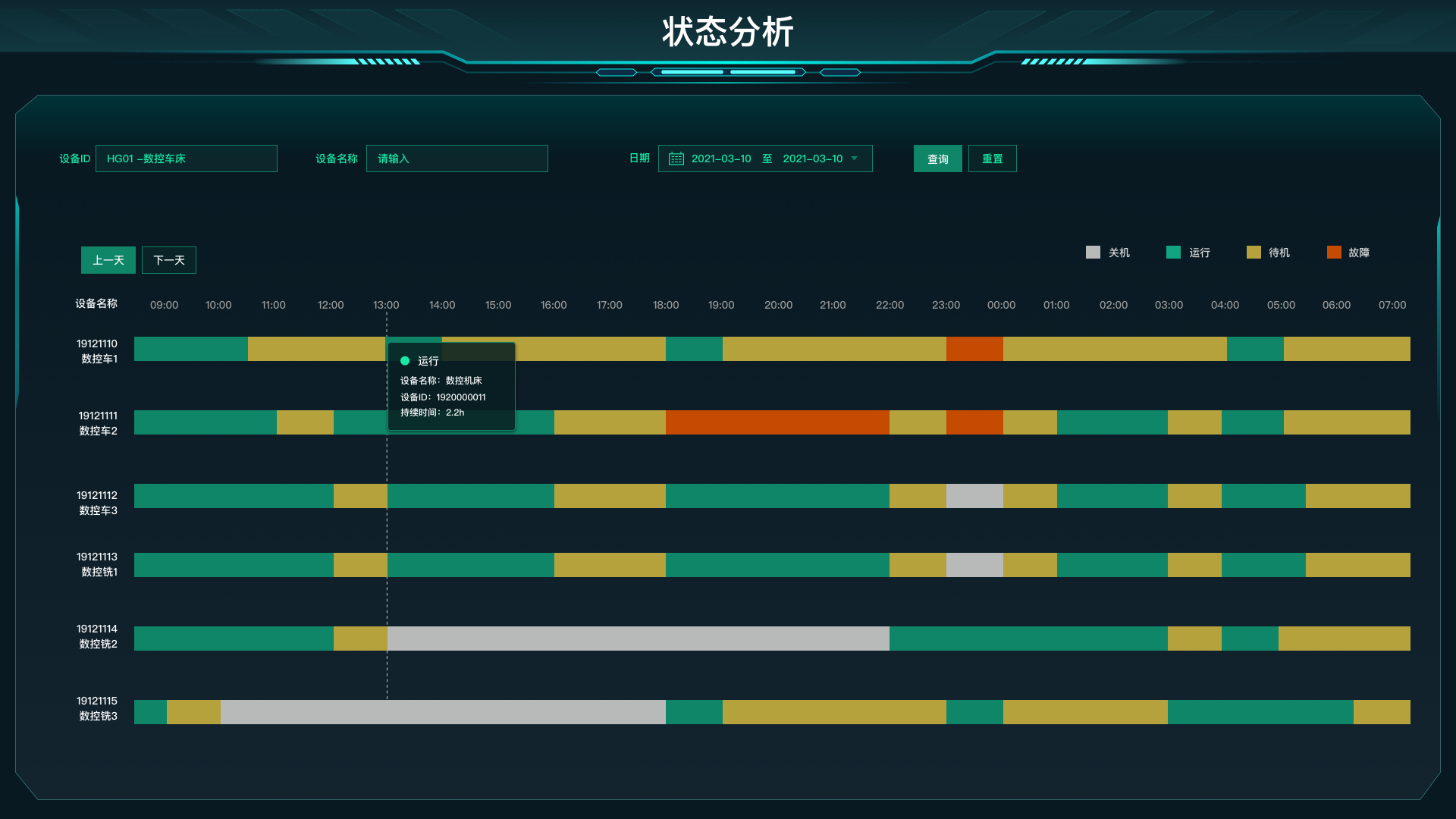The width and height of the screenshot is (1456, 819).
Task: Click the calendar icon in the date field
Action: click(676, 158)
